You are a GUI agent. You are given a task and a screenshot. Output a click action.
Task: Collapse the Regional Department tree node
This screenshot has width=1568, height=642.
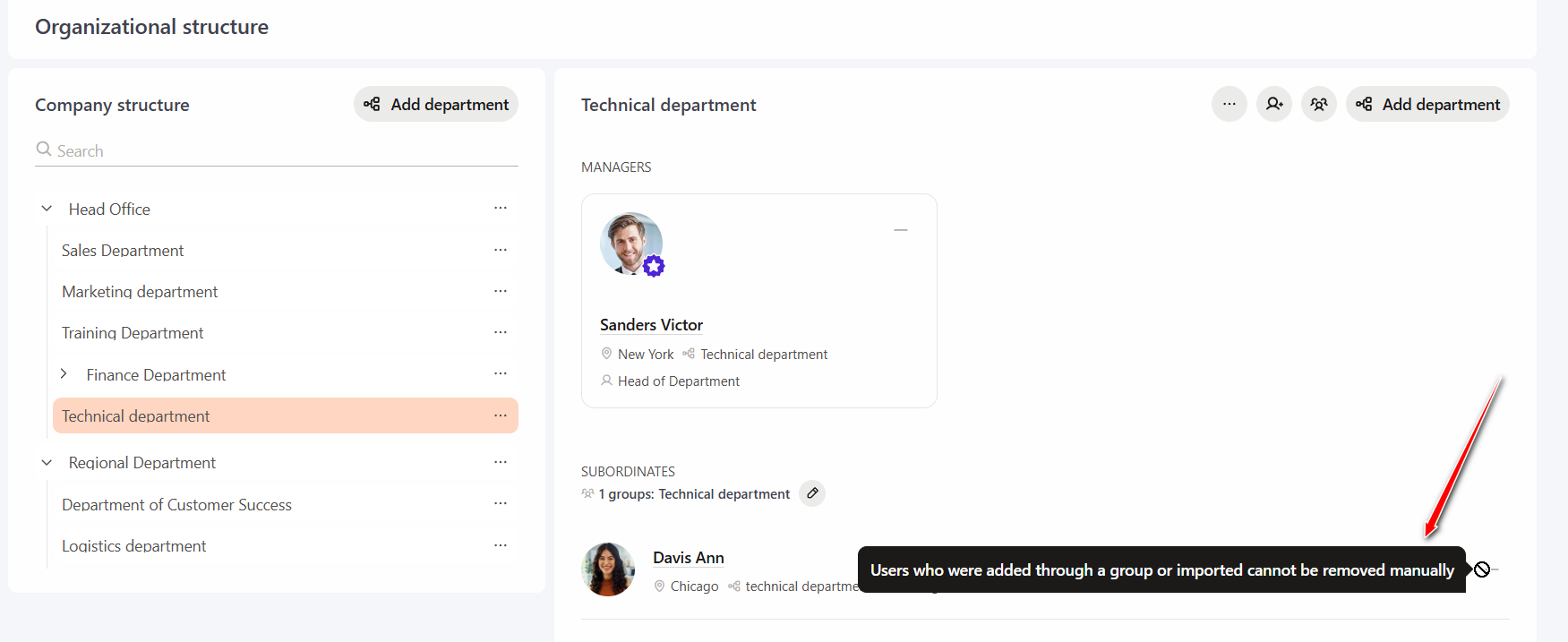pos(47,462)
